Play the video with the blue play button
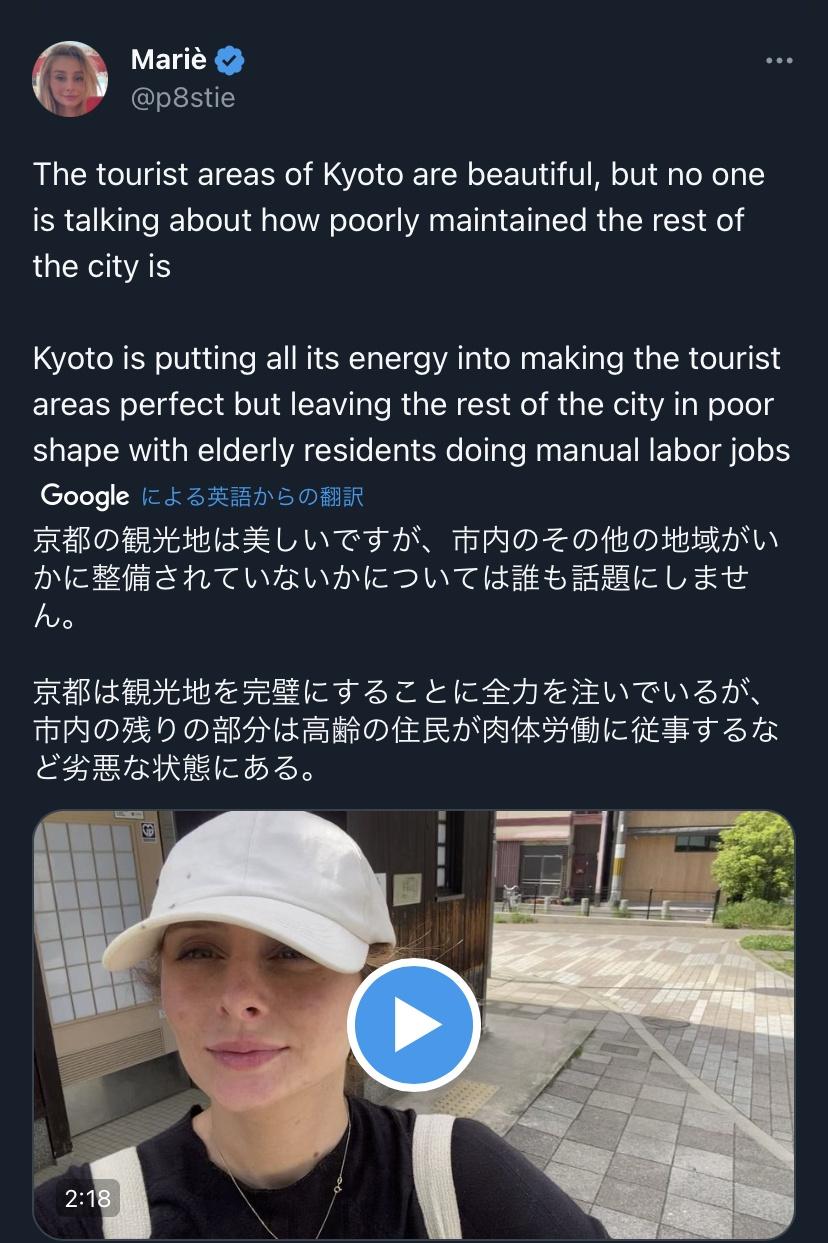Image resolution: width=828 pixels, height=1243 pixels. point(414,1025)
